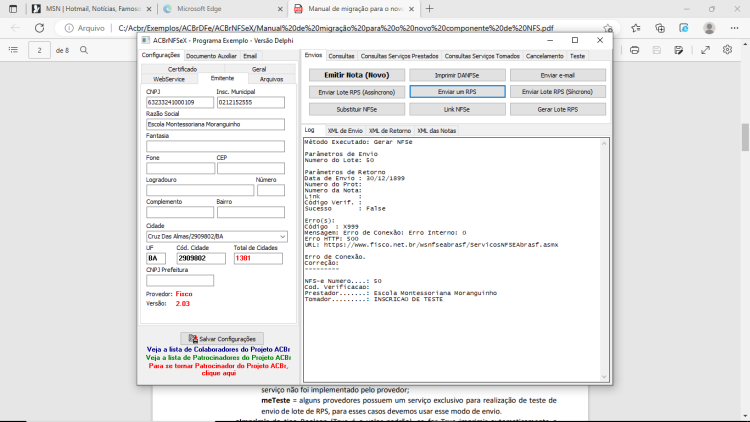Select the WebService settings tab
Viewport: 750px width, 422px height.
[x=169, y=79]
